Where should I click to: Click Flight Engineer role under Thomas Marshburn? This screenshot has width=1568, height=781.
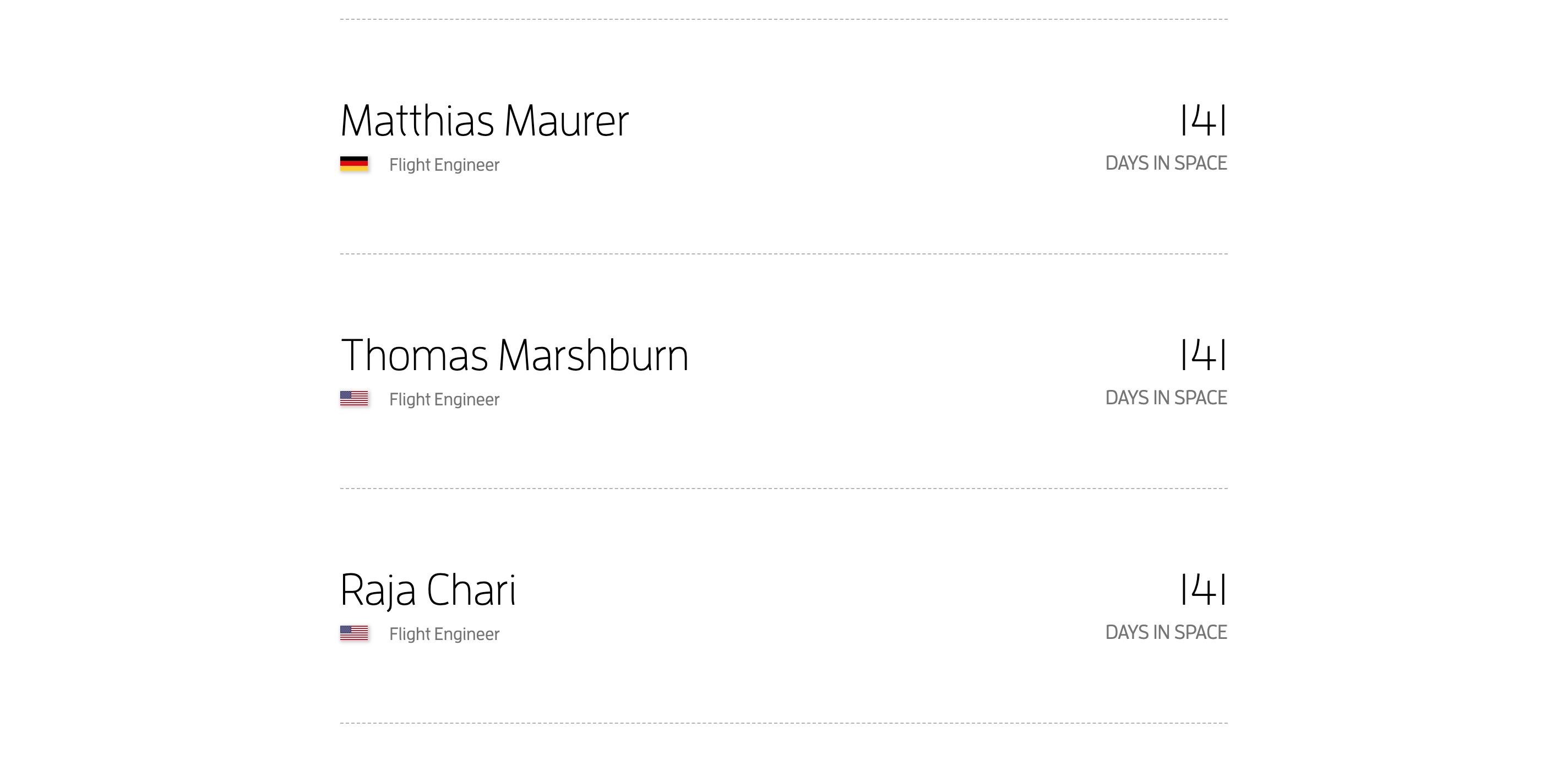click(444, 399)
